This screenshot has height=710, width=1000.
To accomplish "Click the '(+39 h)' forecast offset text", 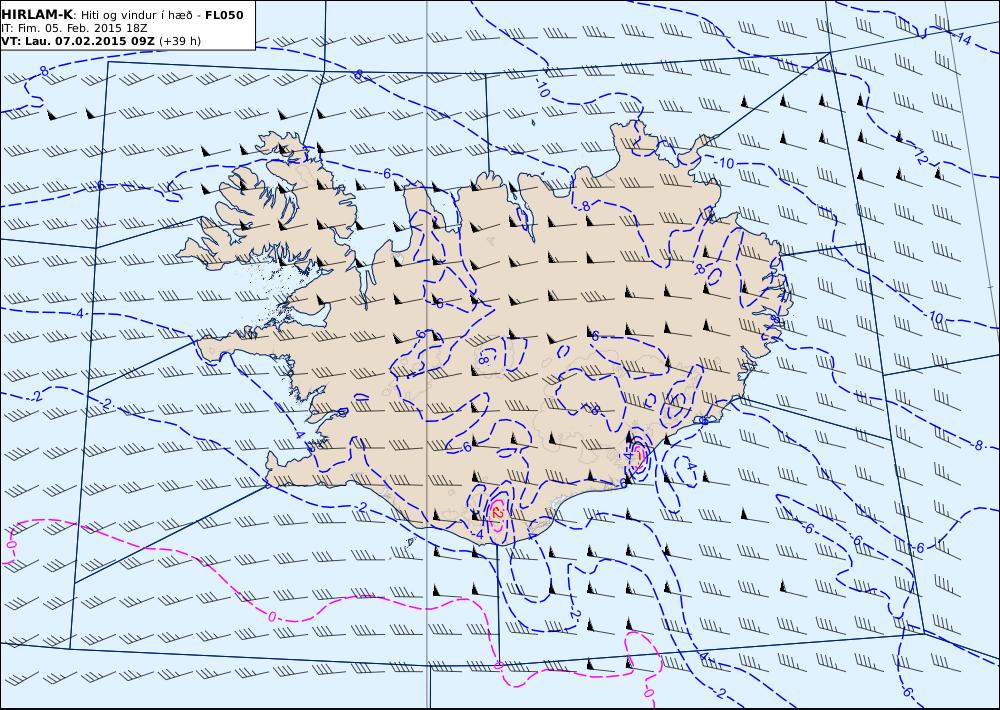I will click(x=180, y=41).
